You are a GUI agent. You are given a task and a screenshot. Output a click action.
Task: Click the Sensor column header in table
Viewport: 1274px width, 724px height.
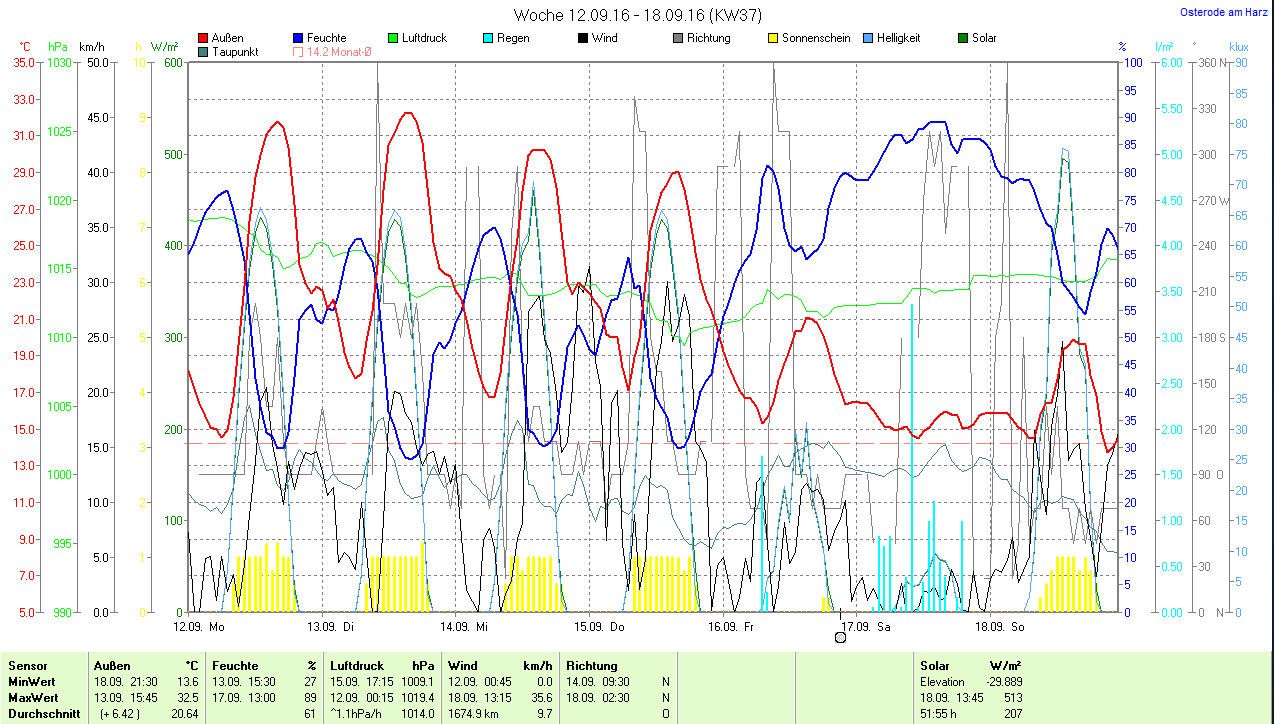28,666
